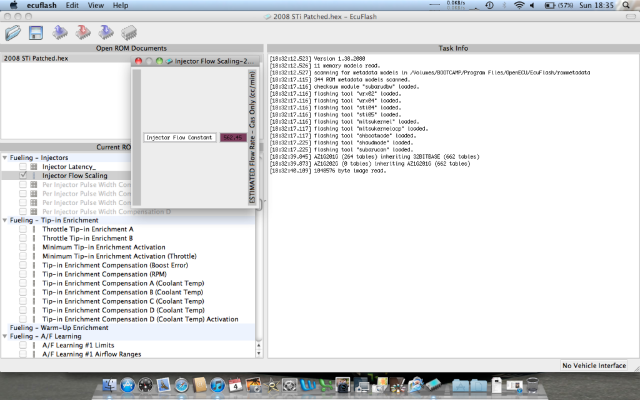Viewport: 640px width, 400px height.
Task: Open Microsoft Excel from the Dock
Action: (x=326, y=385)
